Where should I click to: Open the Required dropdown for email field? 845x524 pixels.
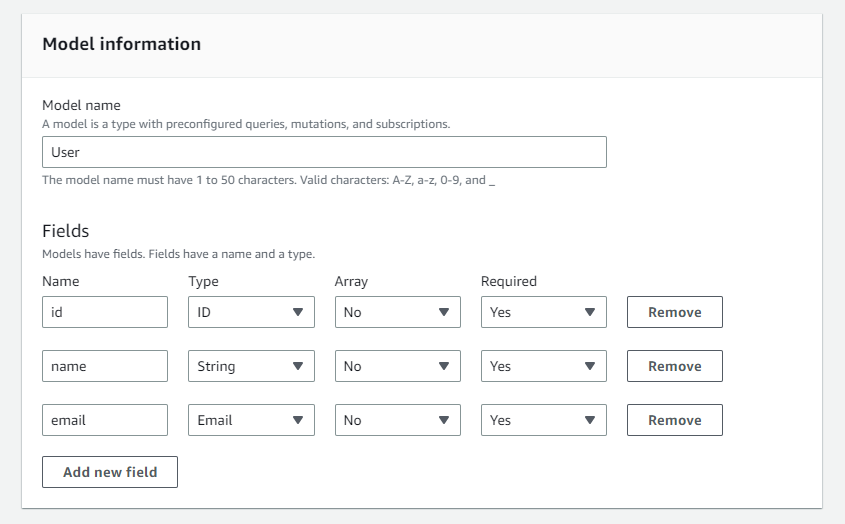click(x=544, y=420)
